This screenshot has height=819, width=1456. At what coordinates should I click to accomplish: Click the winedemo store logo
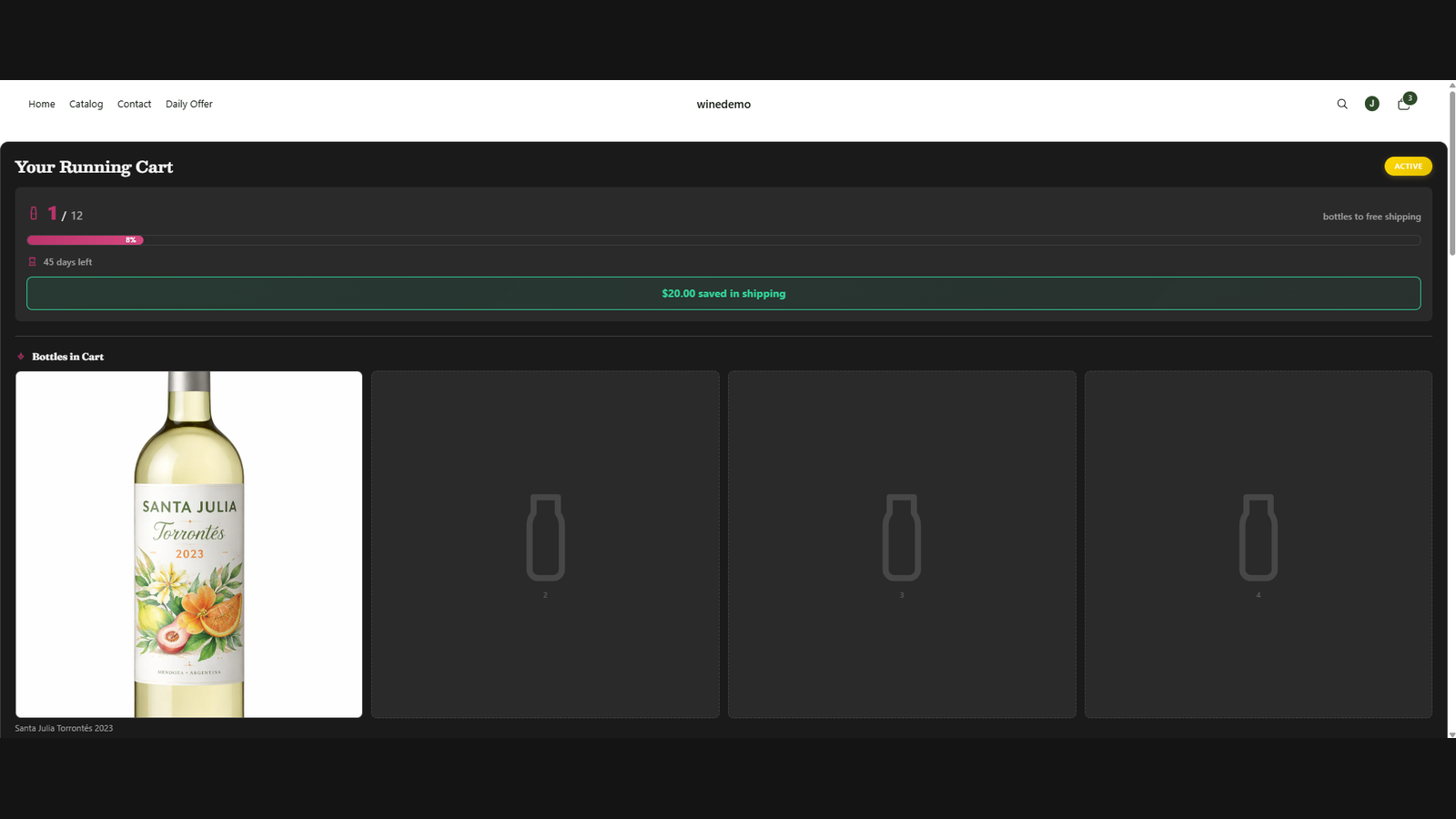pyautogui.click(x=723, y=105)
